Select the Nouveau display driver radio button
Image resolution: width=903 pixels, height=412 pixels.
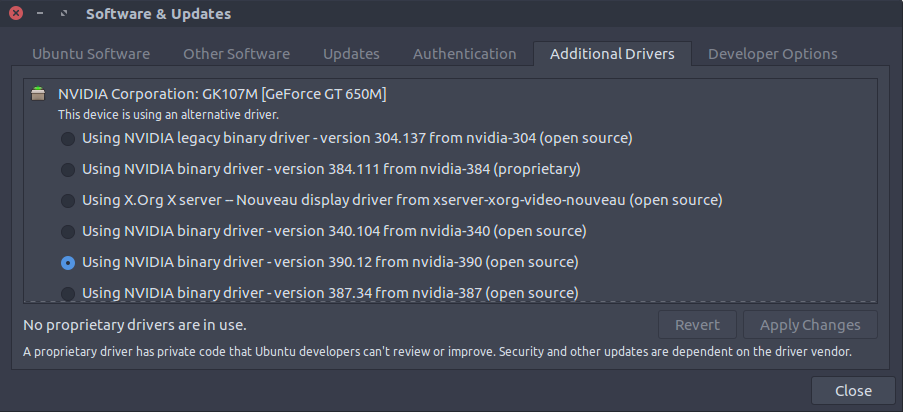tap(68, 201)
